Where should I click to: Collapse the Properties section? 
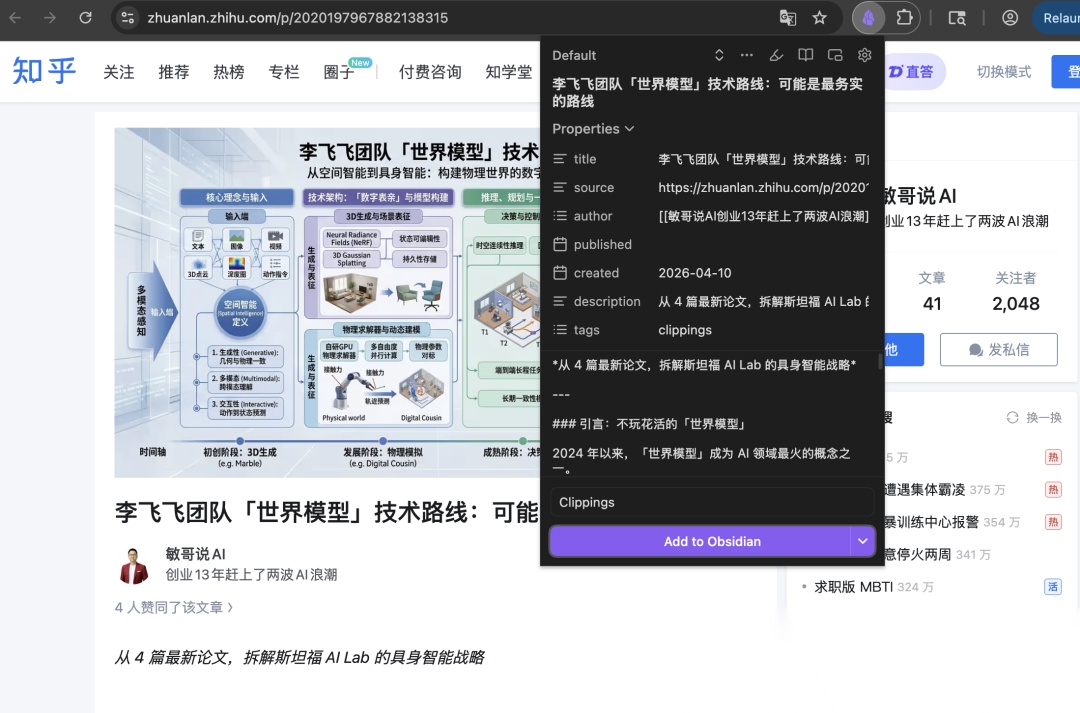click(x=593, y=129)
